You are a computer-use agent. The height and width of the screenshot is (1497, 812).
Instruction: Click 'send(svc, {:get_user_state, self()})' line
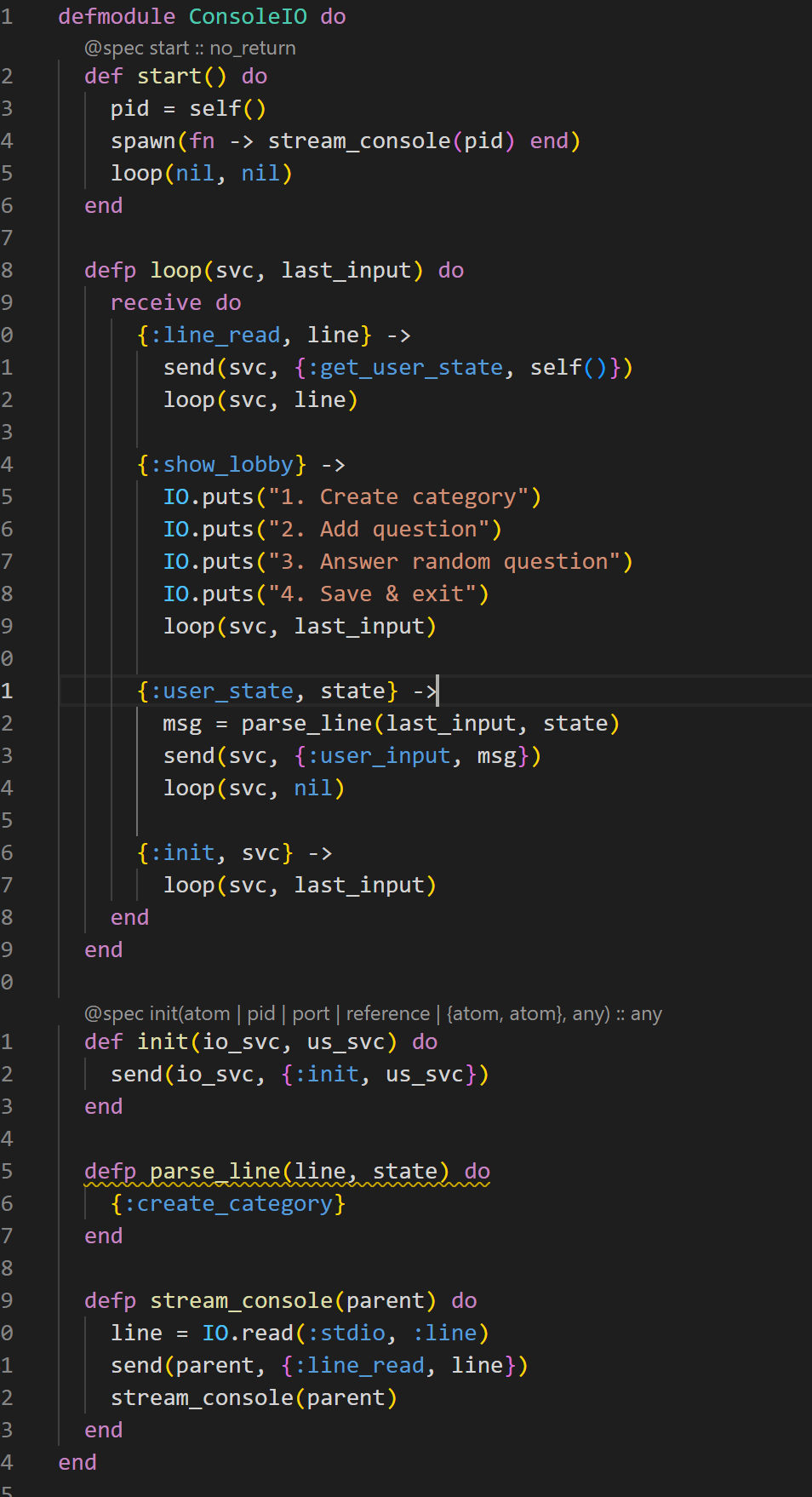(398, 368)
